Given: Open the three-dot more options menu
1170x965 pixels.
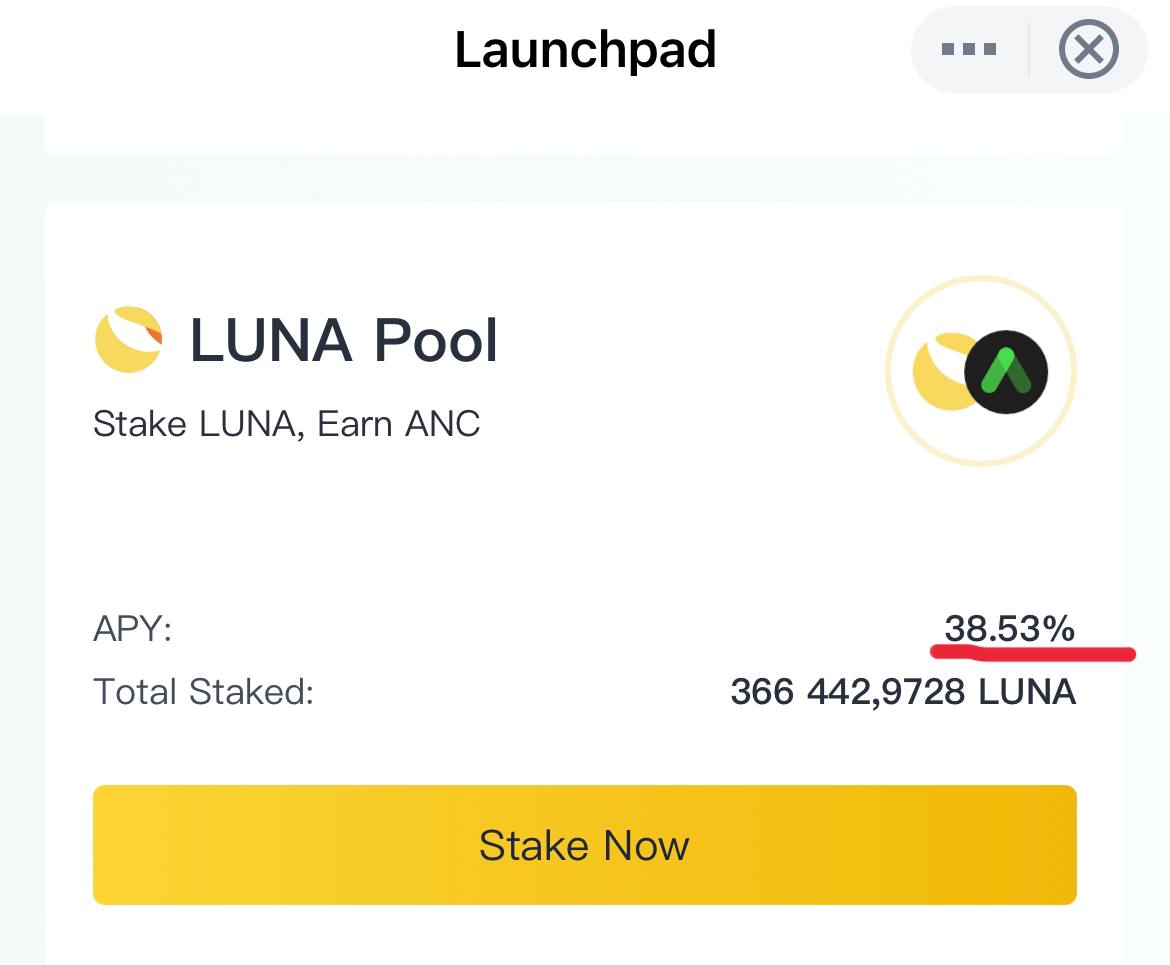Looking at the screenshot, I should click(969, 49).
